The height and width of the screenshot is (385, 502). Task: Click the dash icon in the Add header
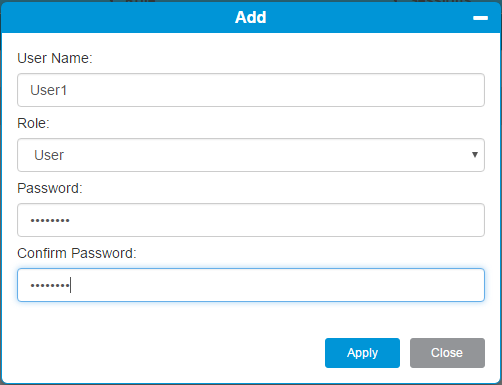(480, 18)
